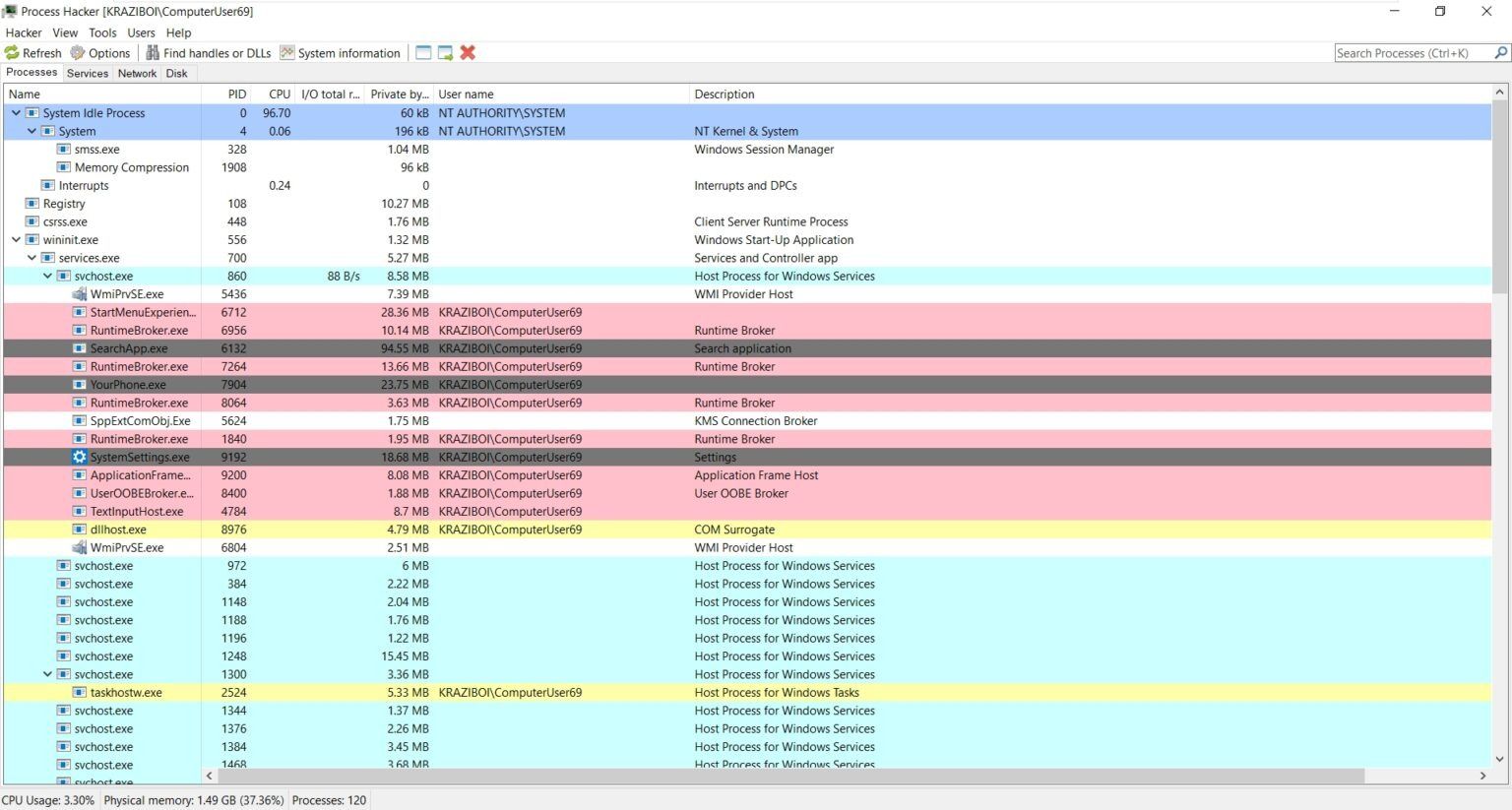This screenshot has height=810, width=1512.
Task: Click the Find handles or DLLs icon
Action: pyautogui.click(x=153, y=53)
